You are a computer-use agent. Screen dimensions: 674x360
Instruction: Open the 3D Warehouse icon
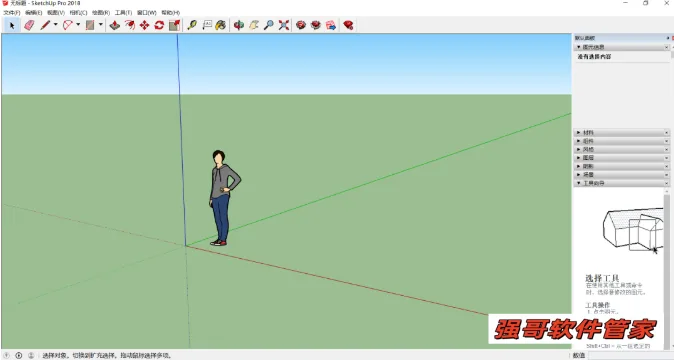(301, 25)
